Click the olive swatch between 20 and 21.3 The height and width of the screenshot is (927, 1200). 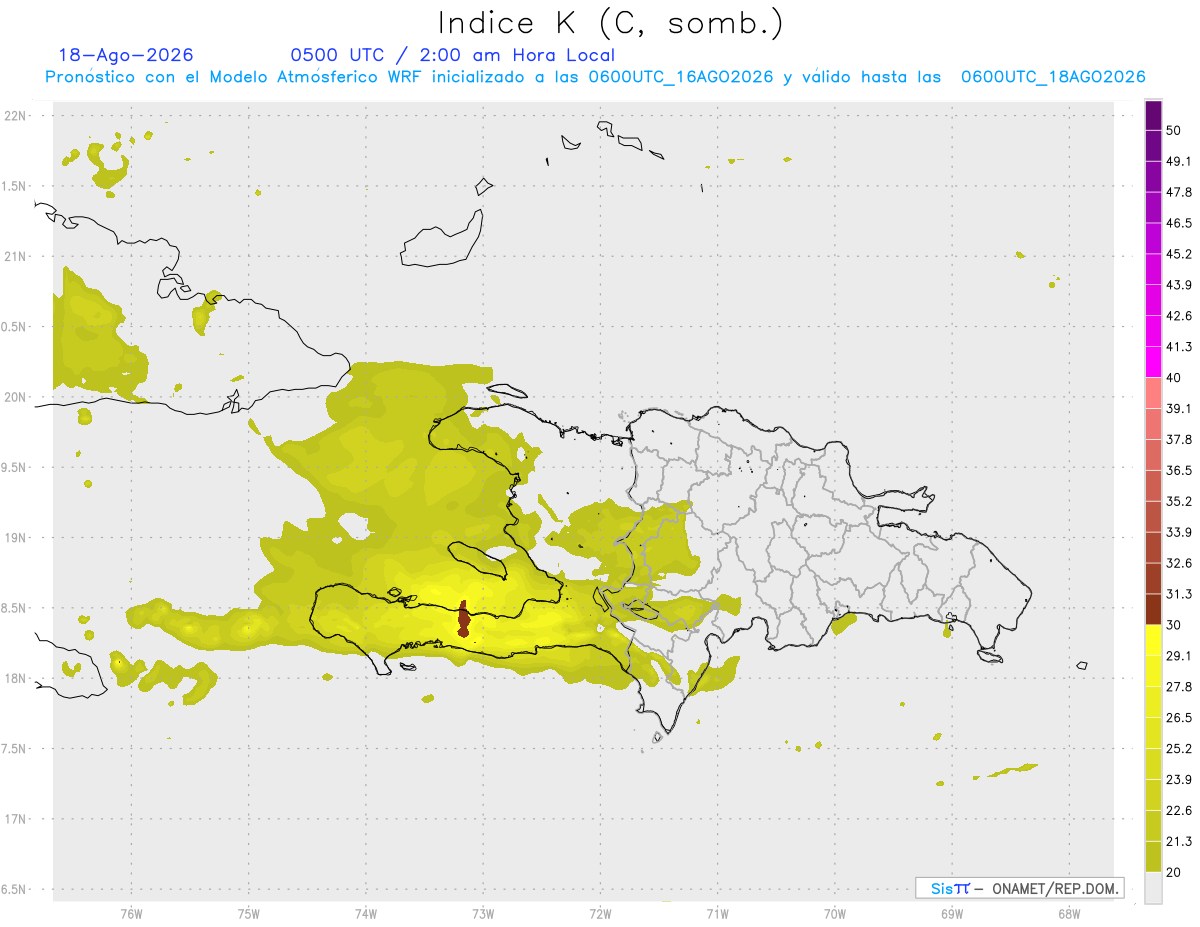coord(1154,857)
